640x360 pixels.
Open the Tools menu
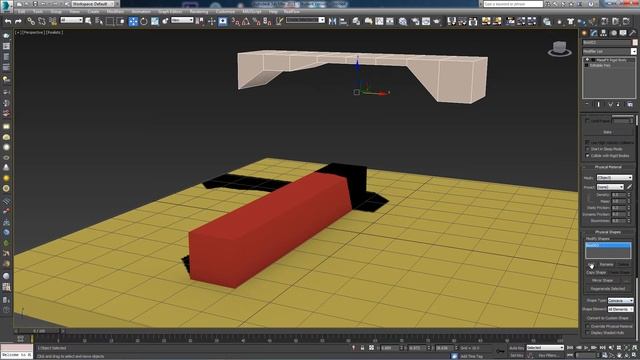point(38,12)
